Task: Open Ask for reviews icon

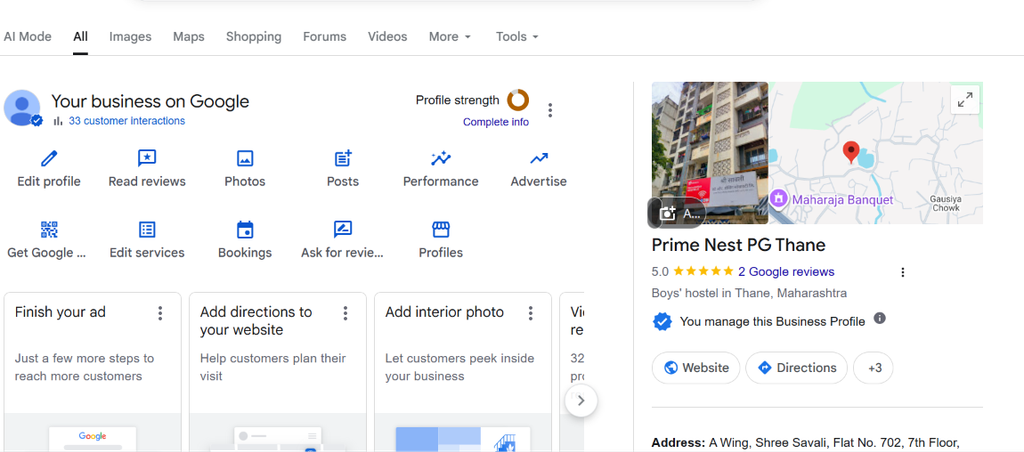Action: pyautogui.click(x=343, y=229)
